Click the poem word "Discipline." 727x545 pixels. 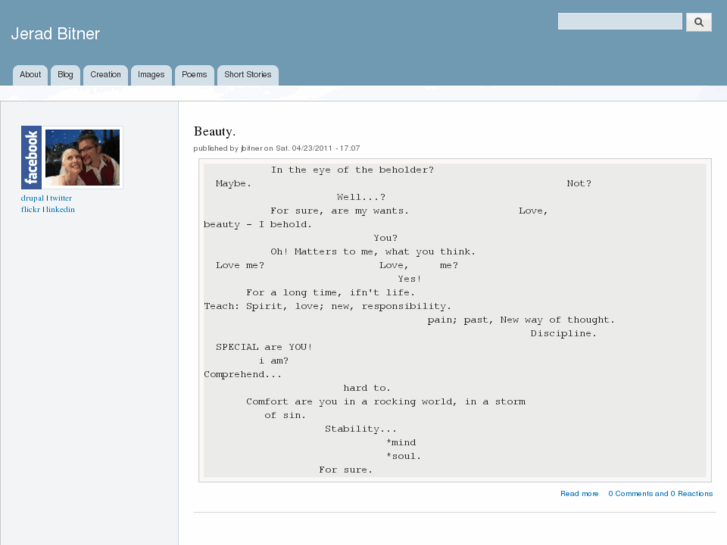click(563, 333)
